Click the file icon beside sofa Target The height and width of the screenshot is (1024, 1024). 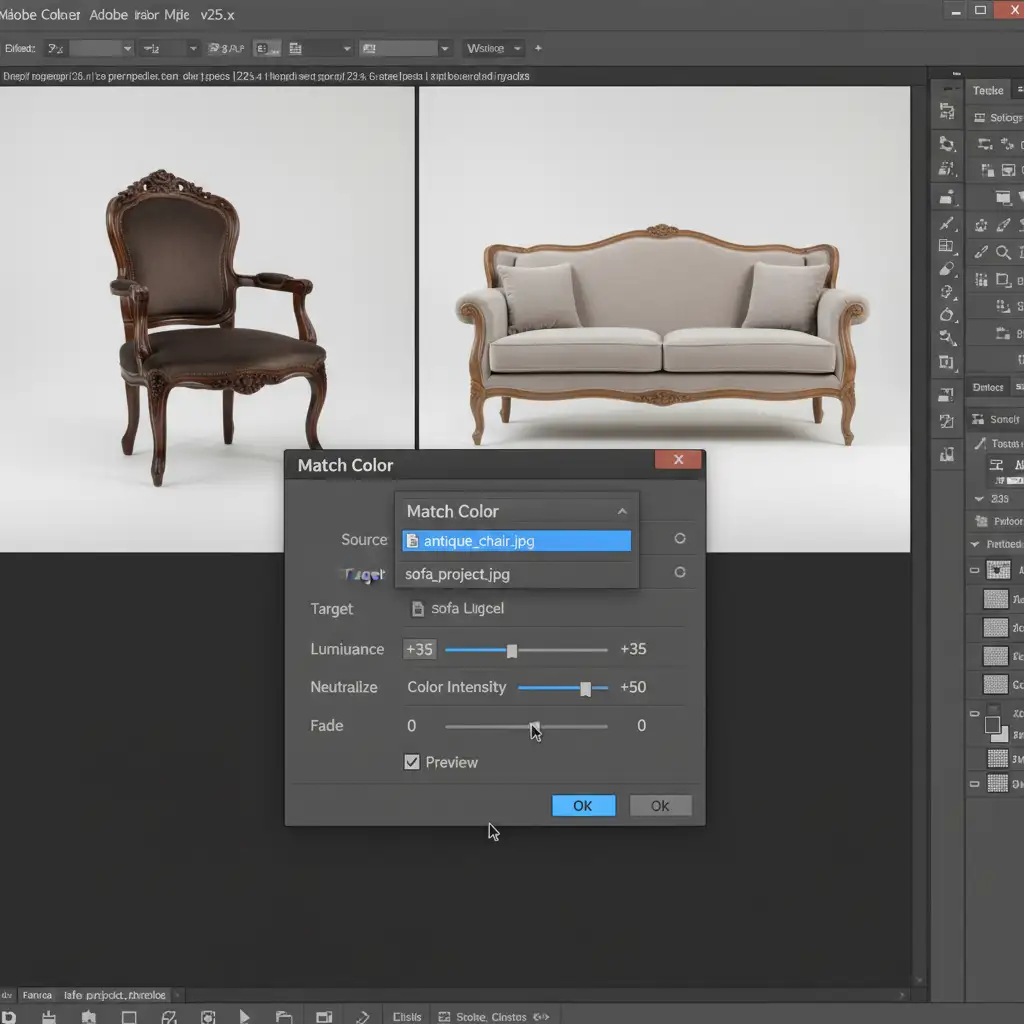(418, 608)
